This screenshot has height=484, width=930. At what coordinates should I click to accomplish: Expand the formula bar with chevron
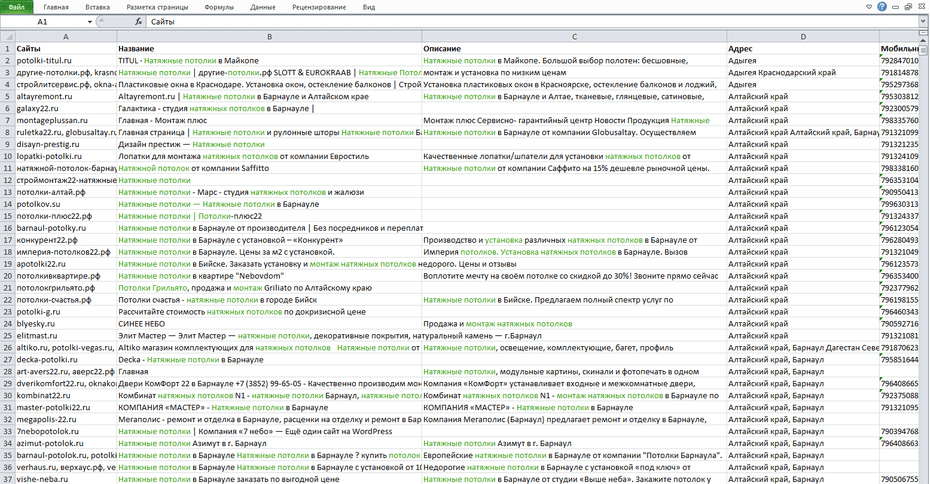(x=923, y=21)
